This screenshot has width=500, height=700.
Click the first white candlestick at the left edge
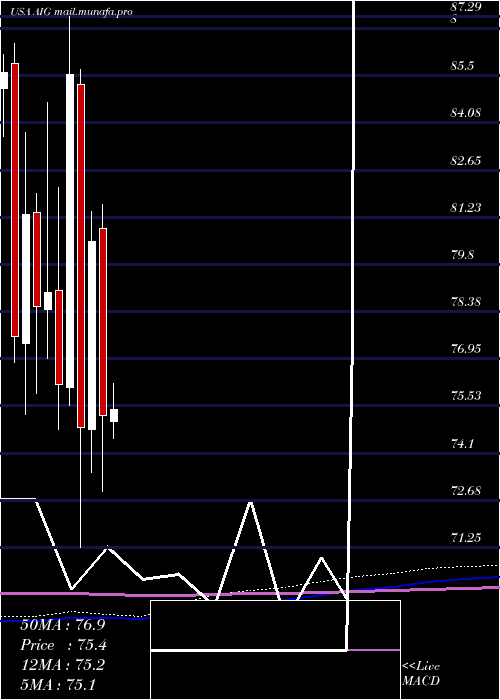[4, 80]
